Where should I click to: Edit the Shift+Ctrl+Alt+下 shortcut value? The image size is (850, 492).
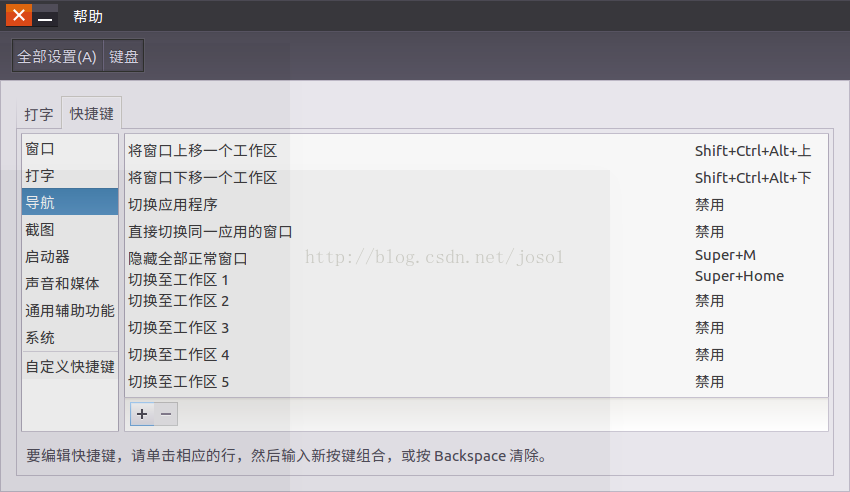[753, 178]
